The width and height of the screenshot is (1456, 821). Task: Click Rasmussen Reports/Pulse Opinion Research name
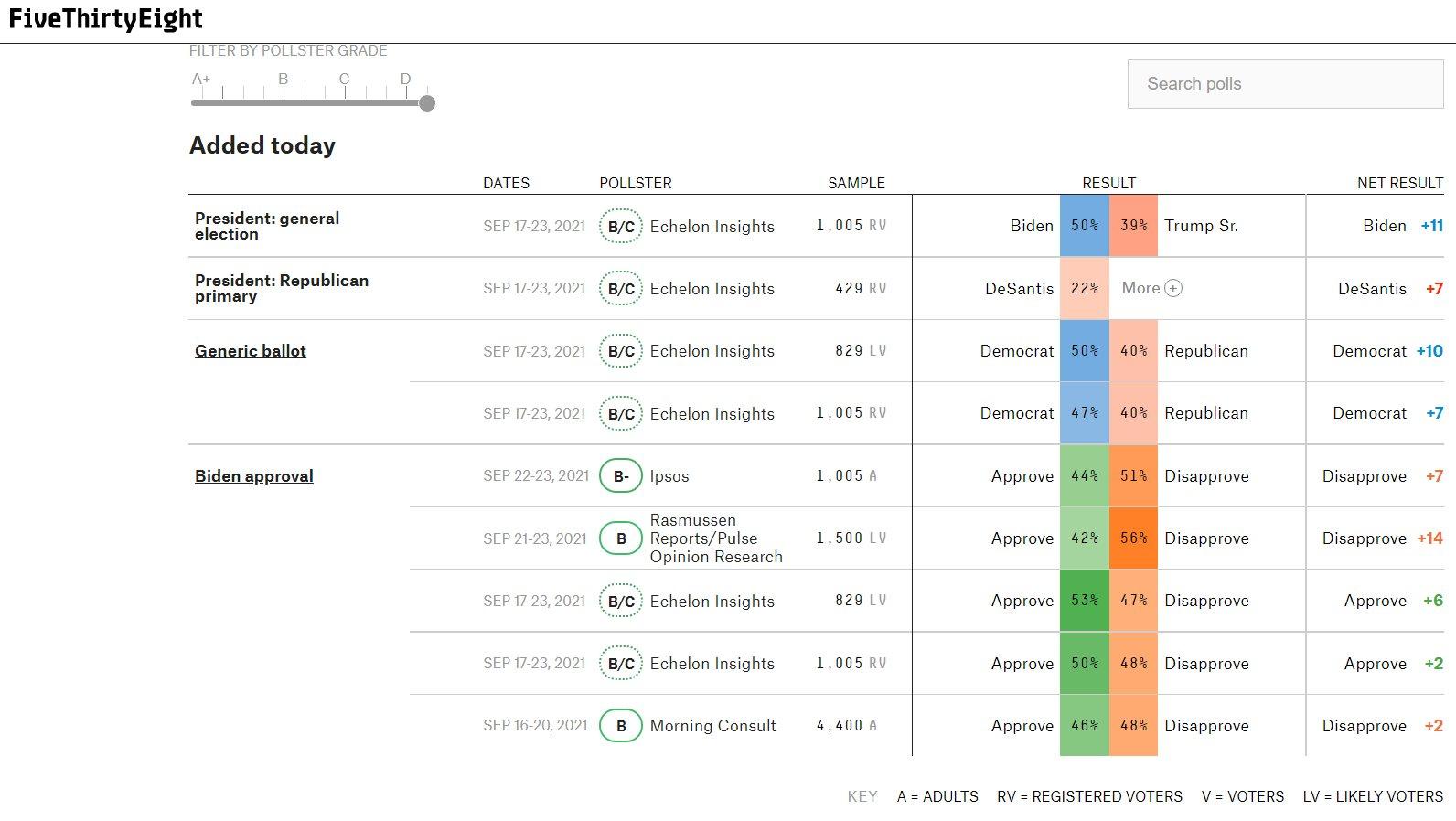tap(715, 538)
